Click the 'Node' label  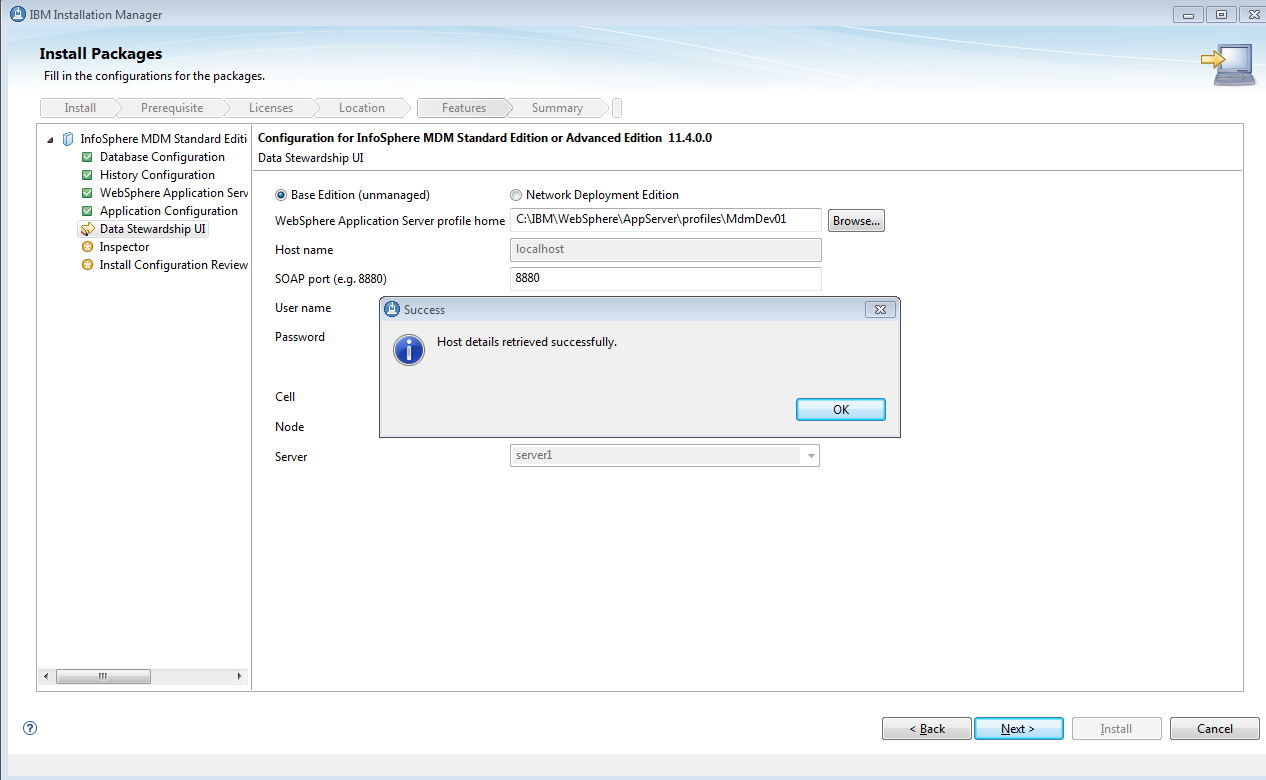click(x=290, y=427)
